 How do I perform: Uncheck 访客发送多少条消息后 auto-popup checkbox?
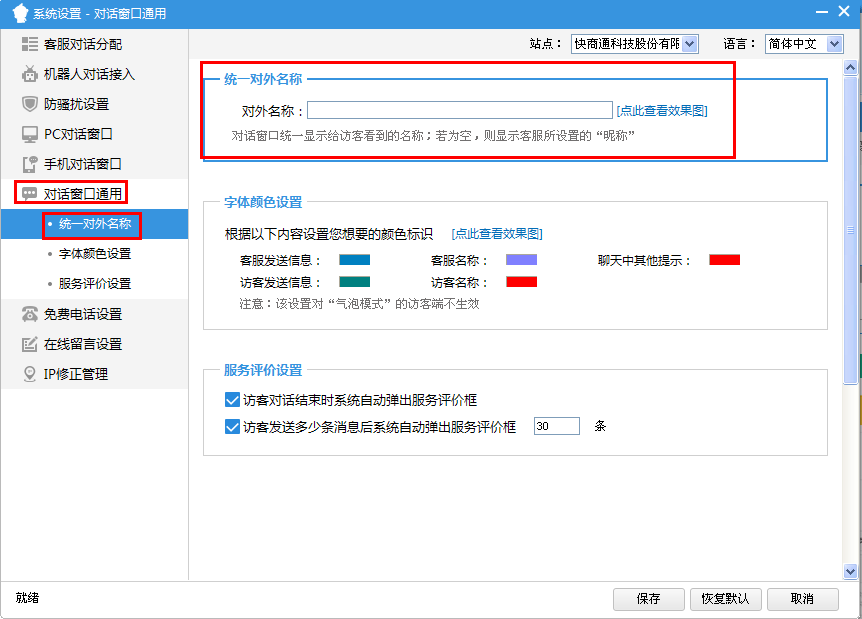click(233, 427)
